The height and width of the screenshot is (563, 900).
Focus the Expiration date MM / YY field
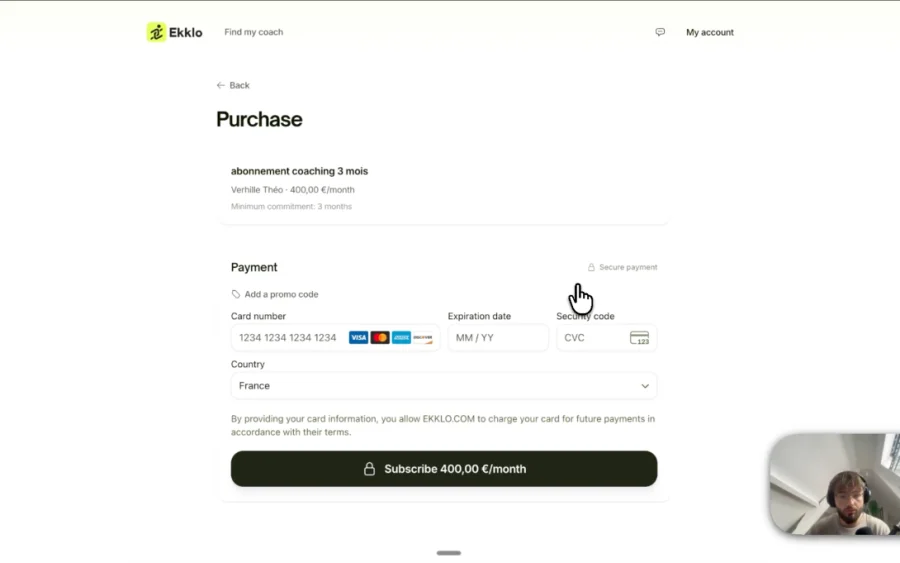[498, 337]
